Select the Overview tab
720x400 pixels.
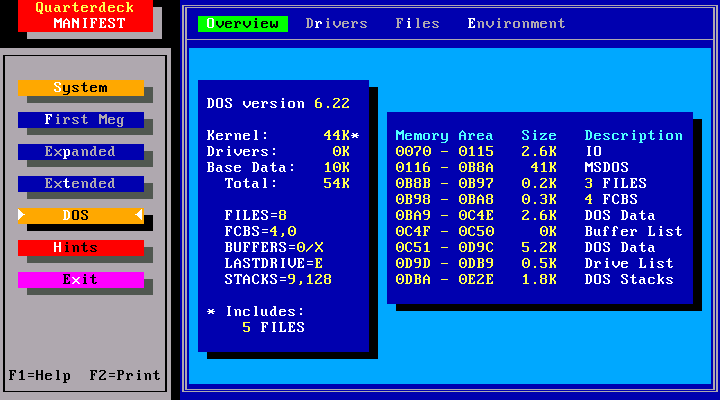click(242, 24)
